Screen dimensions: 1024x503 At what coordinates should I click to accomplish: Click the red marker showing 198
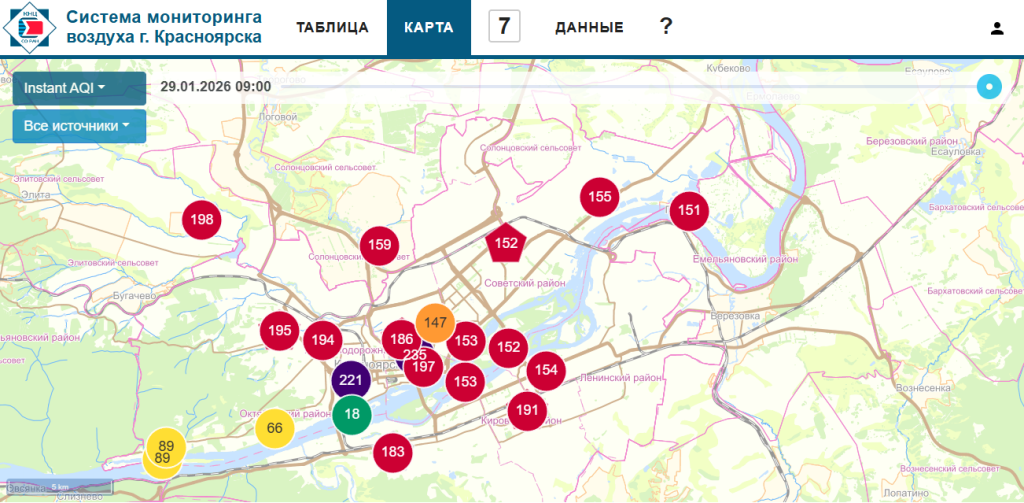pyautogui.click(x=201, y=220)
